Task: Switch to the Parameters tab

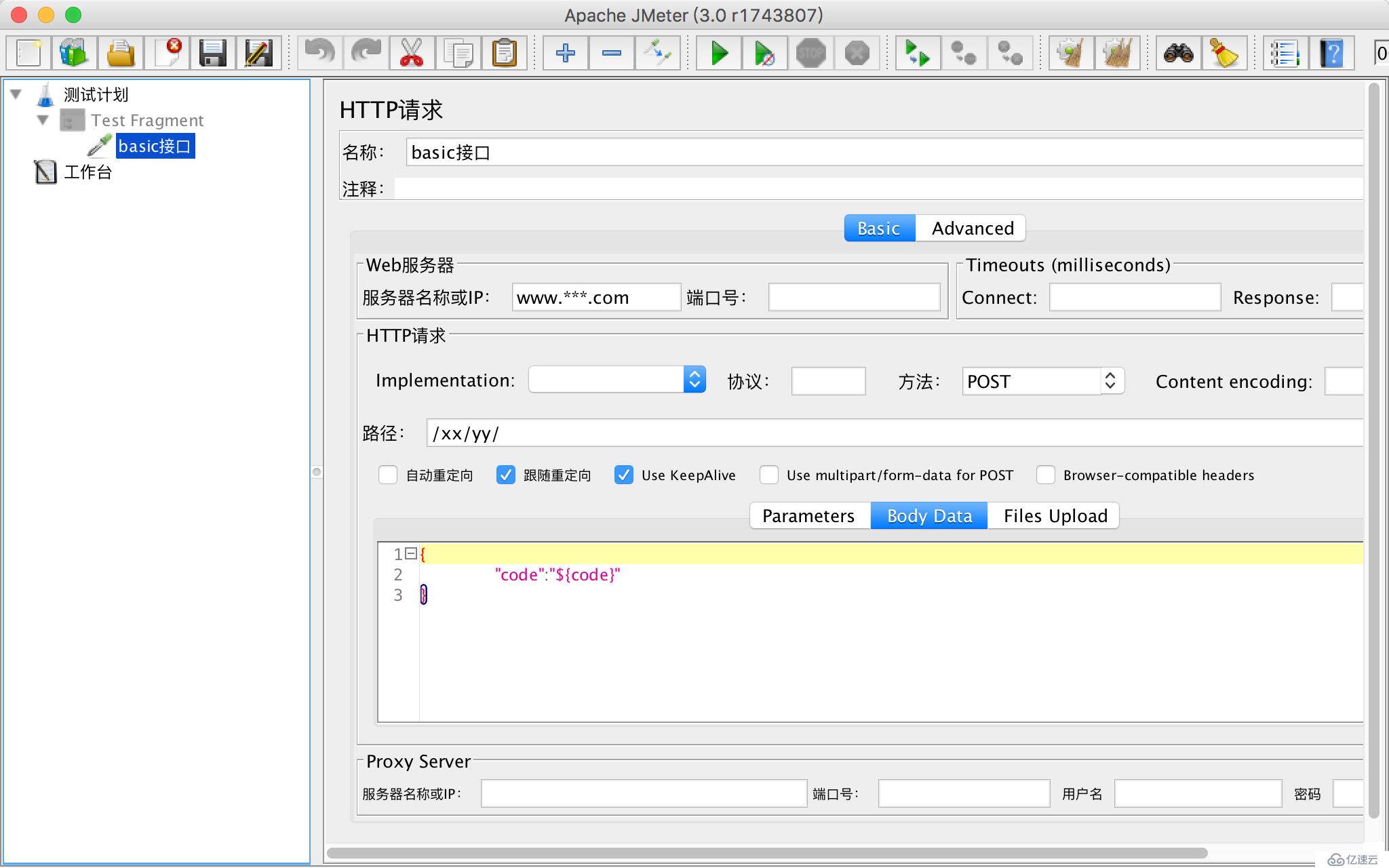Action: tap(809, 516)
